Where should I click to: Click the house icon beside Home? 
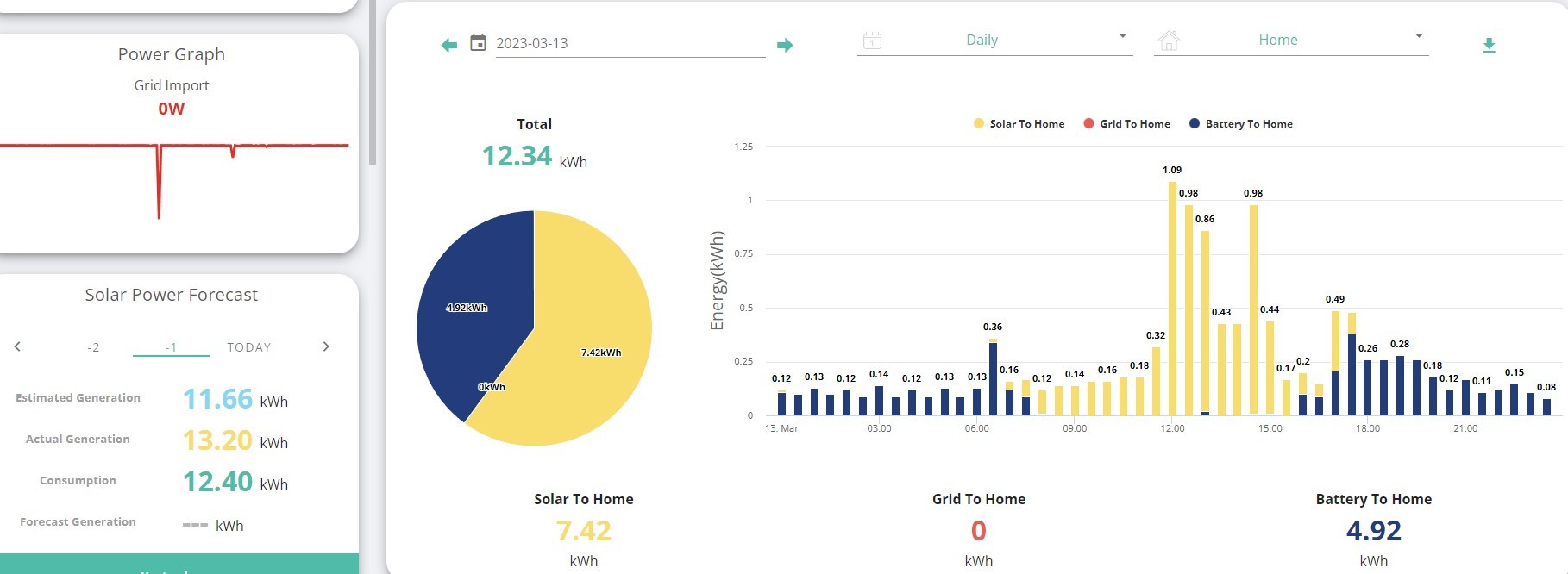1169,41
